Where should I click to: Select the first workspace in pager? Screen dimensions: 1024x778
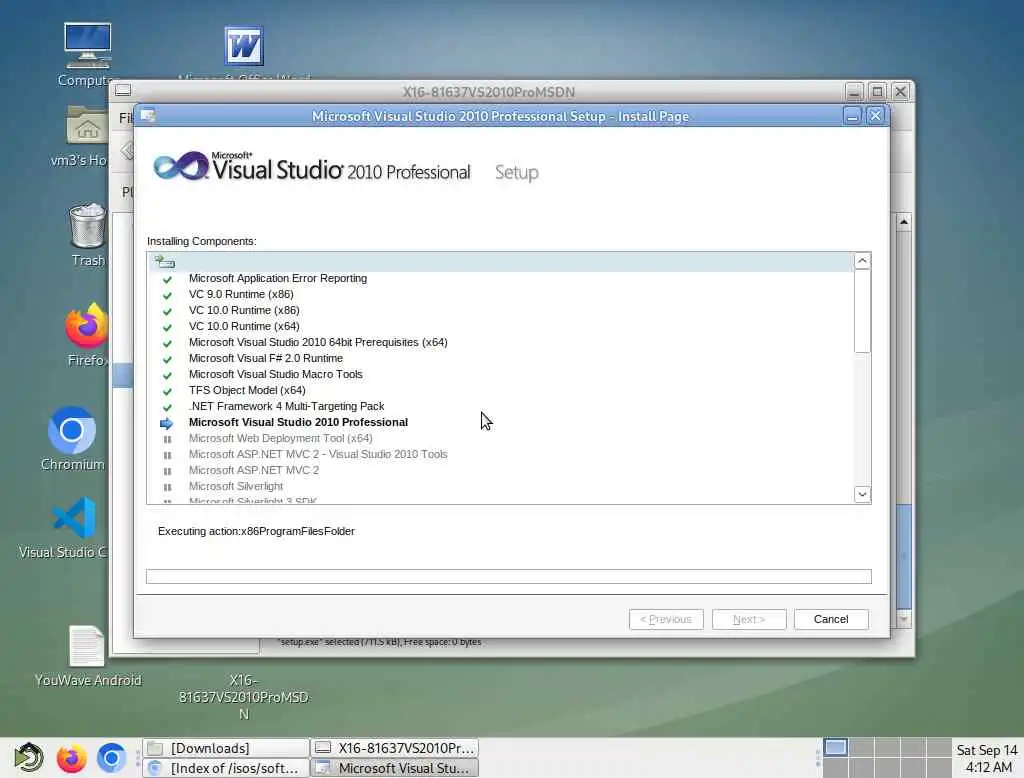point(835,748)
